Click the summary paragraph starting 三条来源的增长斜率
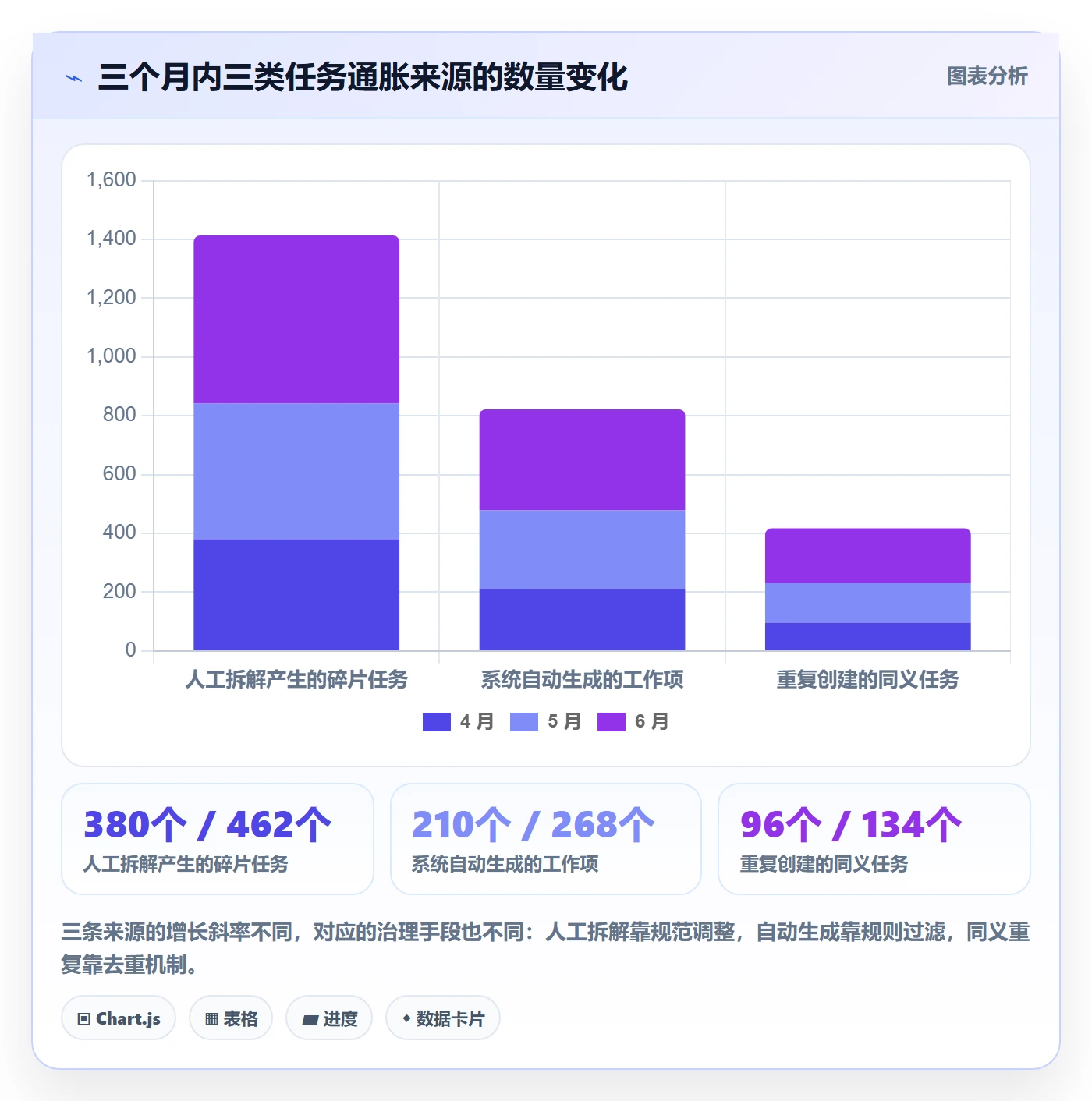This screenshot has width=1092, height=1101. tap(546, 948)
